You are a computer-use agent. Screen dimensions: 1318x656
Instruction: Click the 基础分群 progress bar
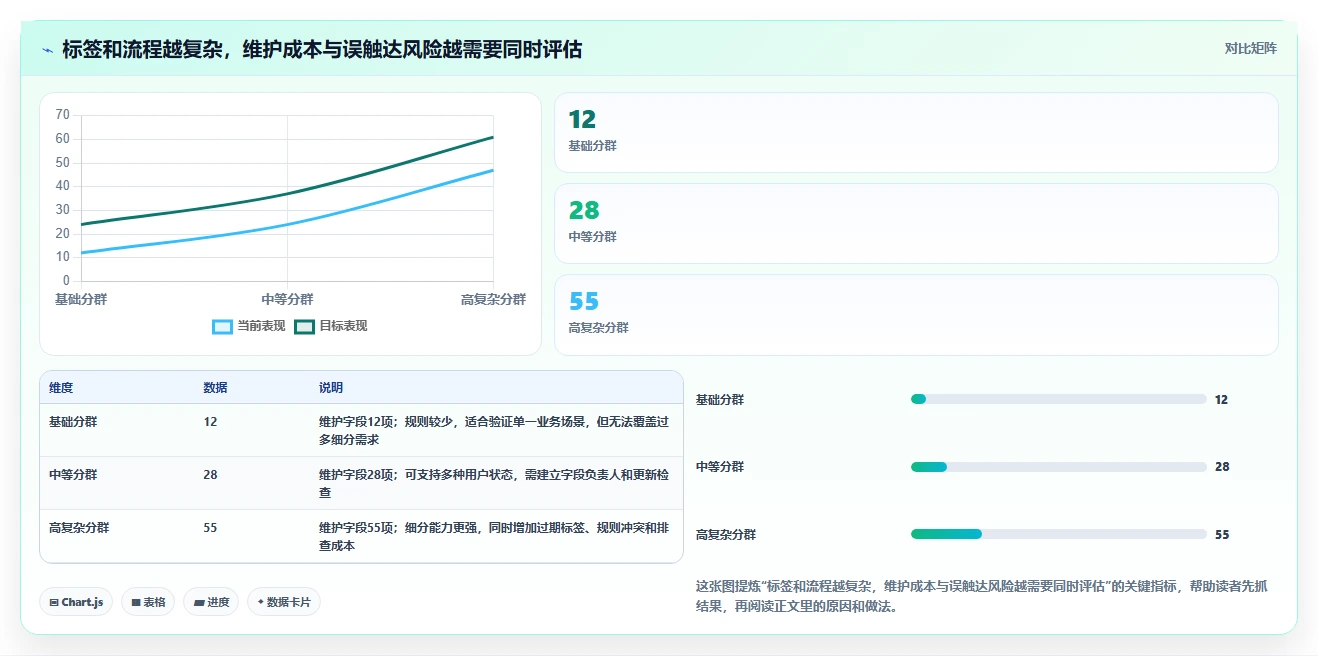(x=1058, y=399)
